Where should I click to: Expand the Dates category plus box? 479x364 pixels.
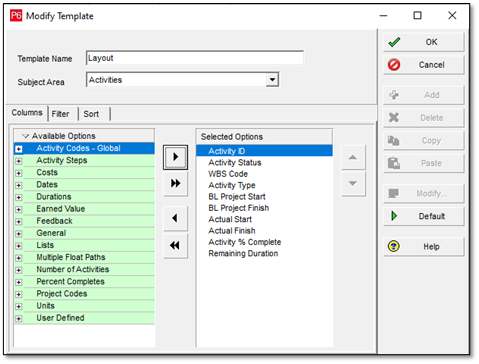tap(19, 185)
